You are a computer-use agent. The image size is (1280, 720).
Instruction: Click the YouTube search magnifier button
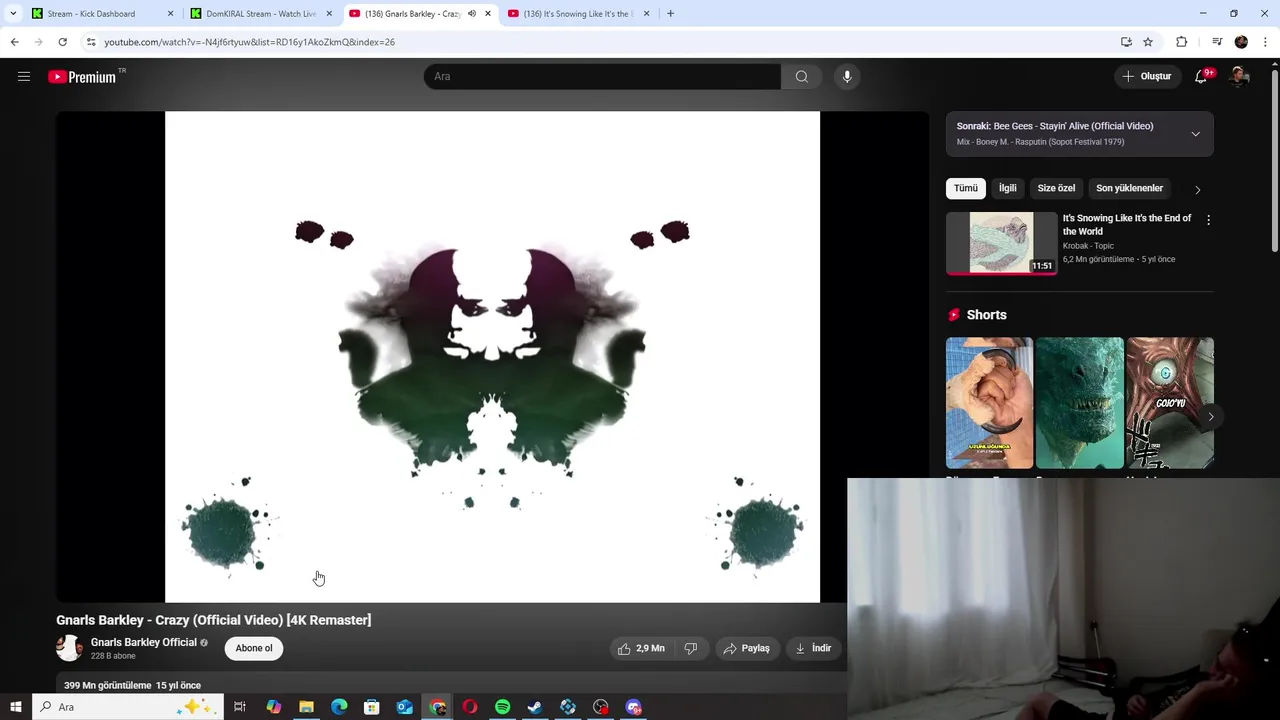(x=801, y=77)
